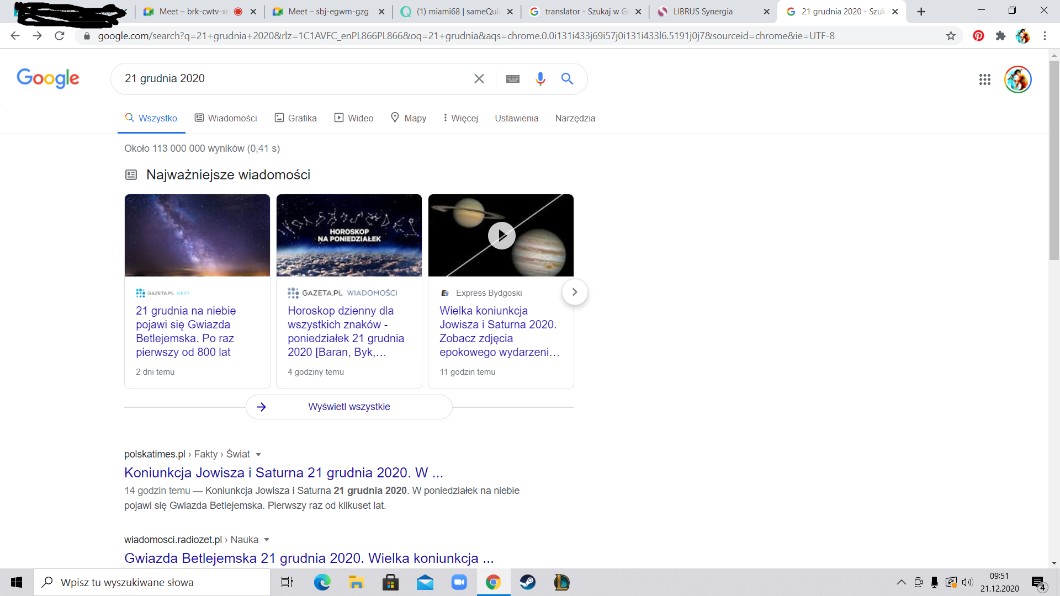Show next news cards with arrow
1060x596 pixels.
pos(574,292)
